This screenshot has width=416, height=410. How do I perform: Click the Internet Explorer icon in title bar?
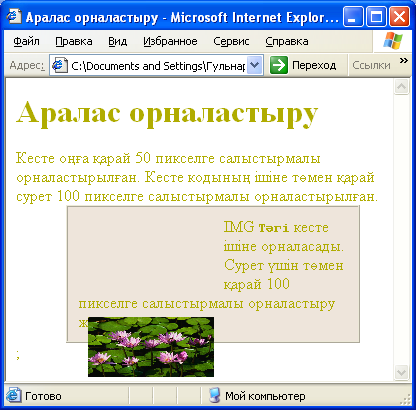[x=14, y=16]
